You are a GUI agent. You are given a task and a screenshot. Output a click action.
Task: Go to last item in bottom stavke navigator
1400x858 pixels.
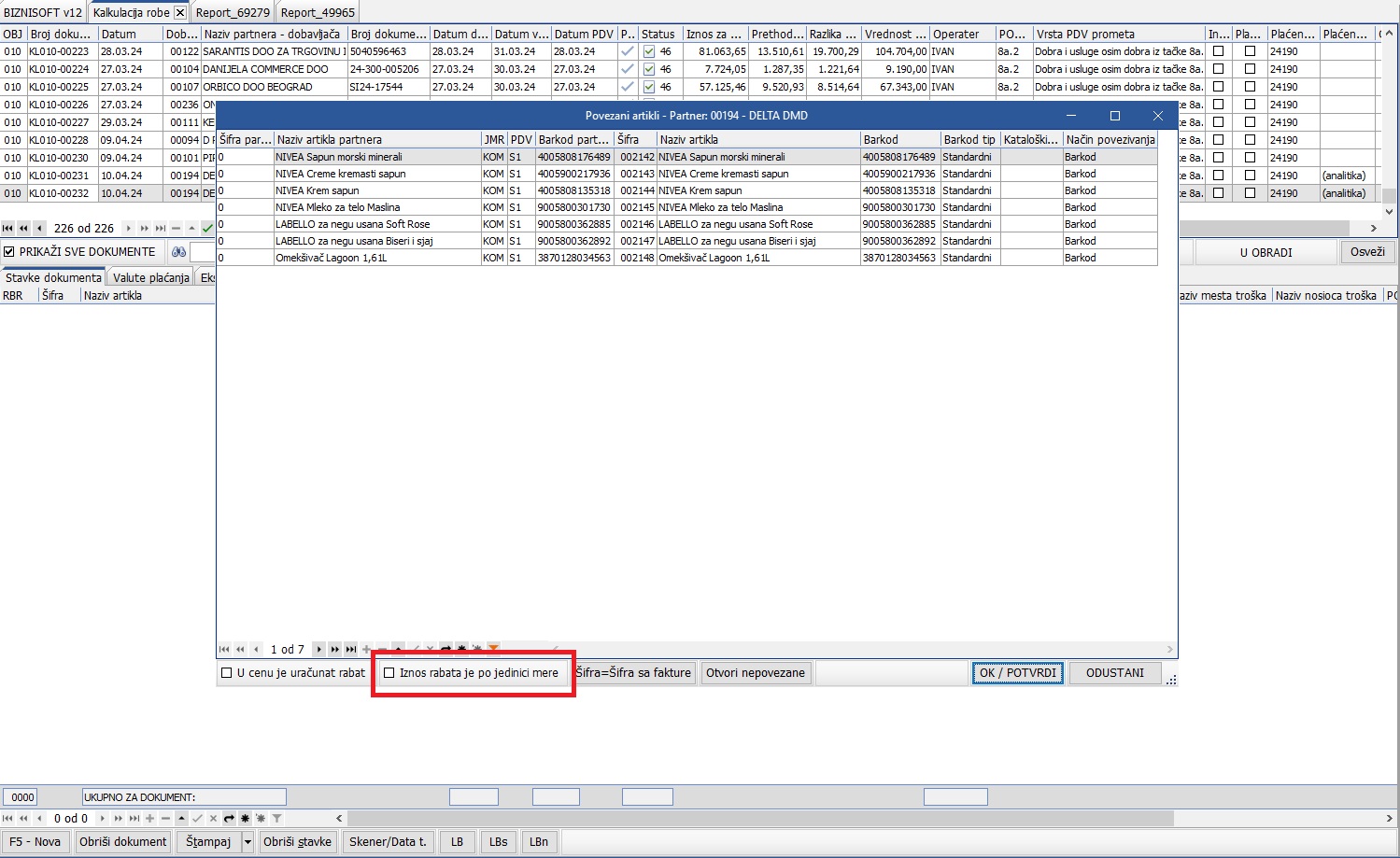point(134,819)
